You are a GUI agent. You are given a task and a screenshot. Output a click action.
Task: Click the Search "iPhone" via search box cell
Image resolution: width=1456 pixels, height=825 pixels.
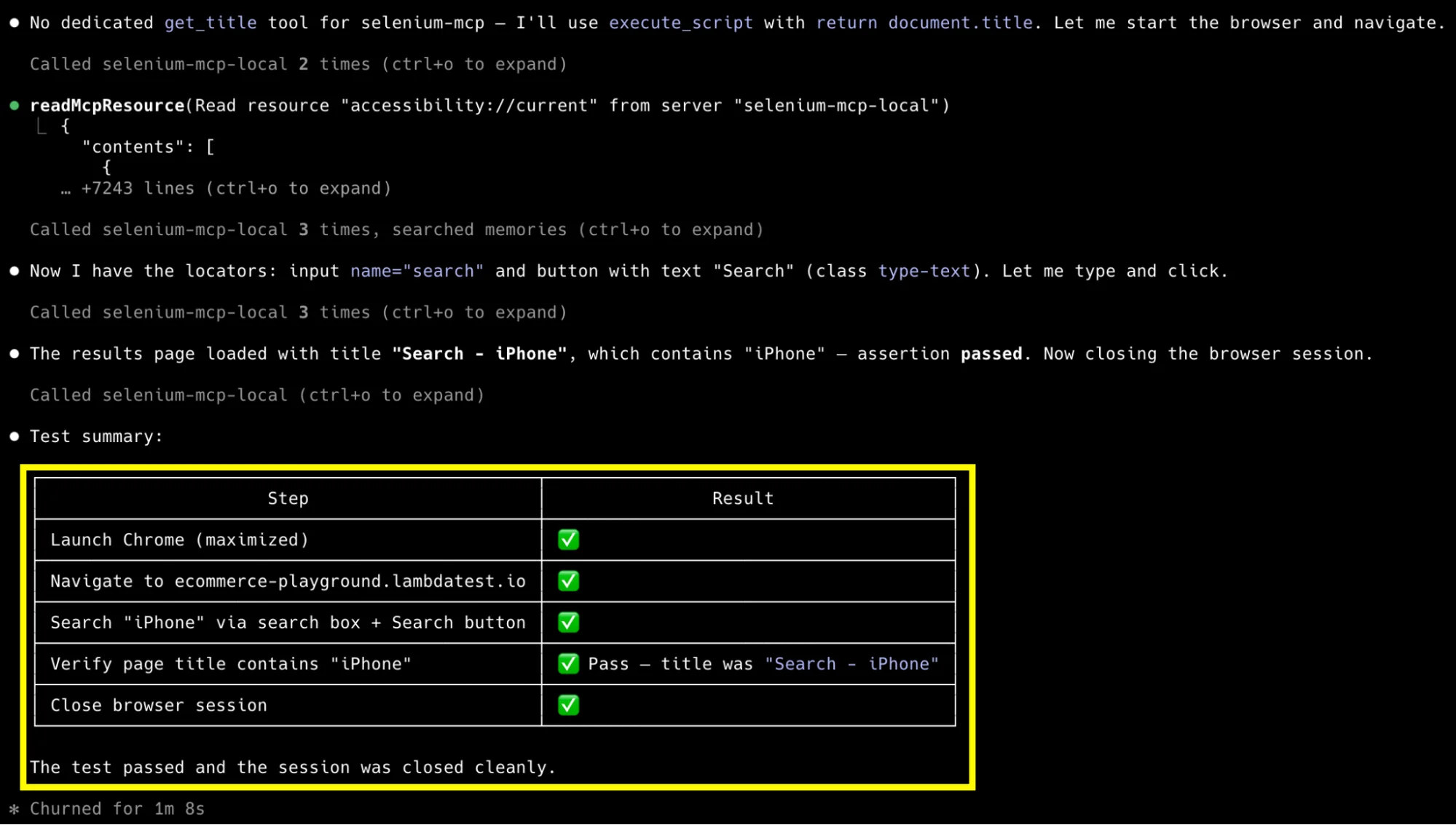click(288, 623)
